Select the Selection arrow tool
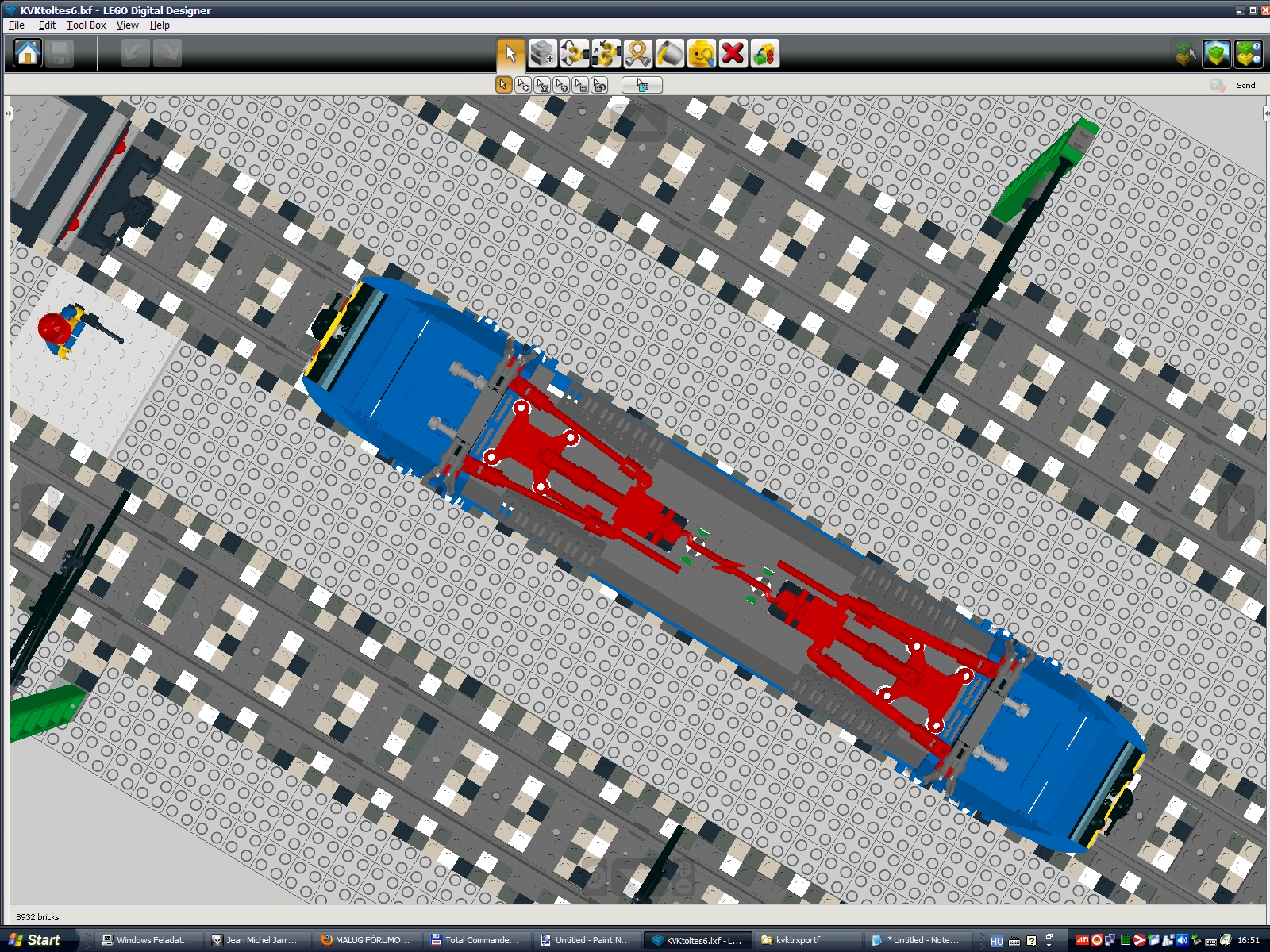The image size is (1270, 952). 510,54
